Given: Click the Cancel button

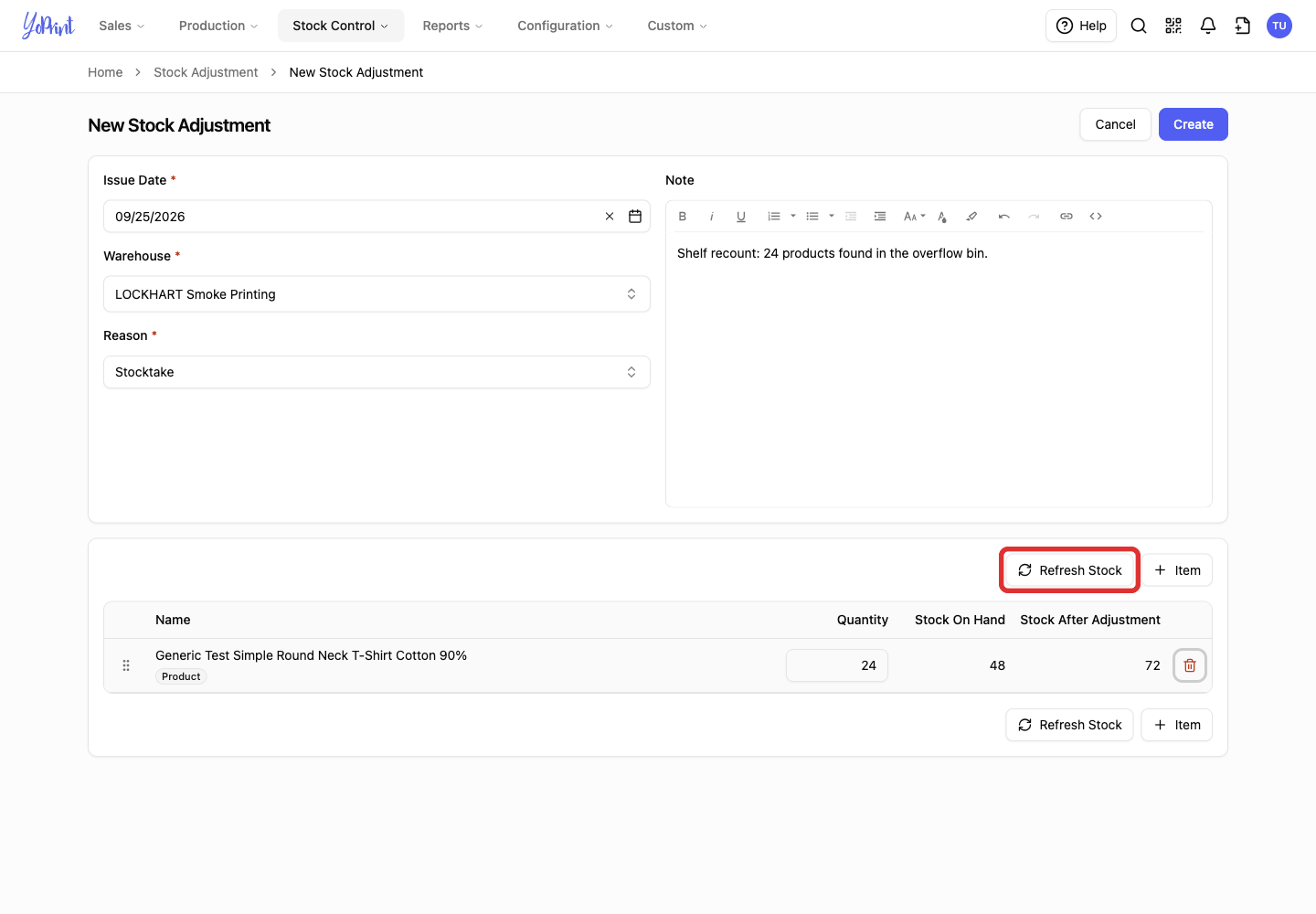Looking at the screenshot, I should (1116, 124).
